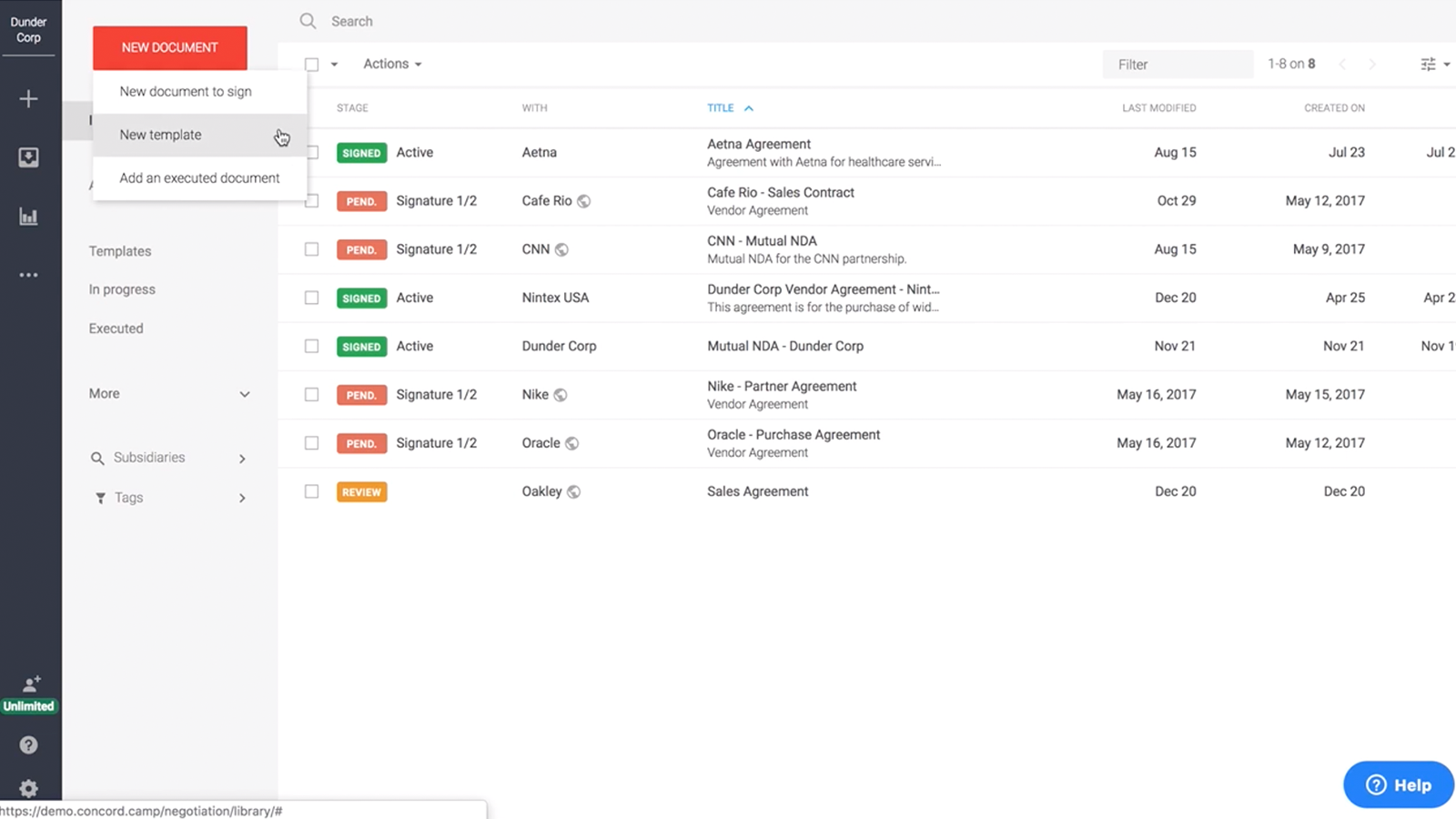Open the three-dots more icon in left rail

[28, 275]
